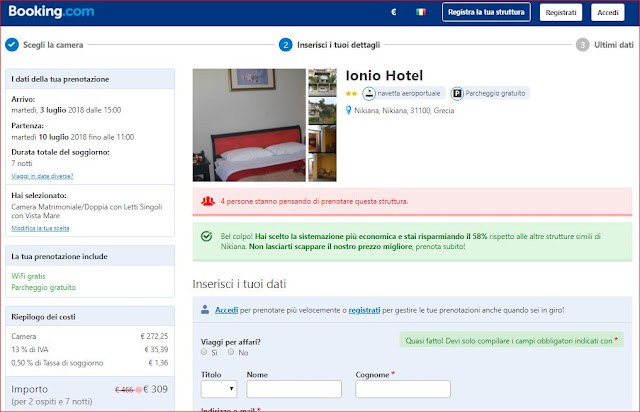
Task: Click the Ionio Hotel title
Action: 384,76
